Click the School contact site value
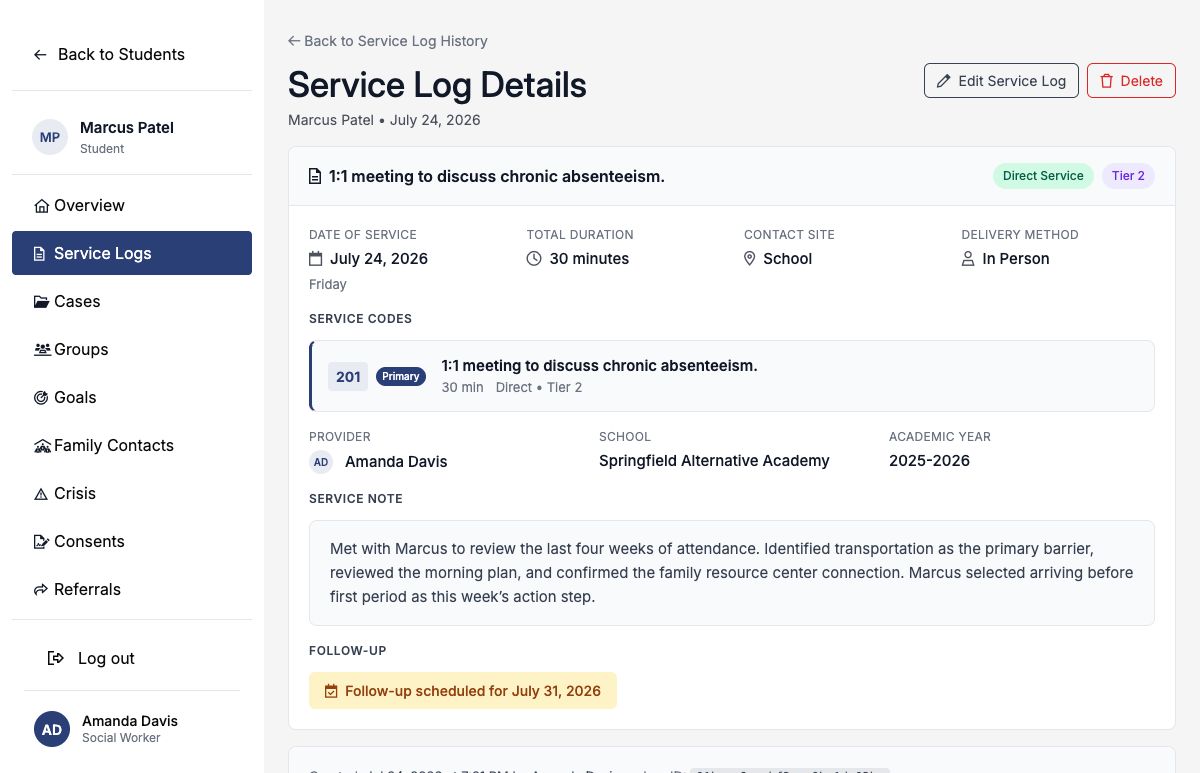This screenshot has height=773, width=1200. click(788, 259)
